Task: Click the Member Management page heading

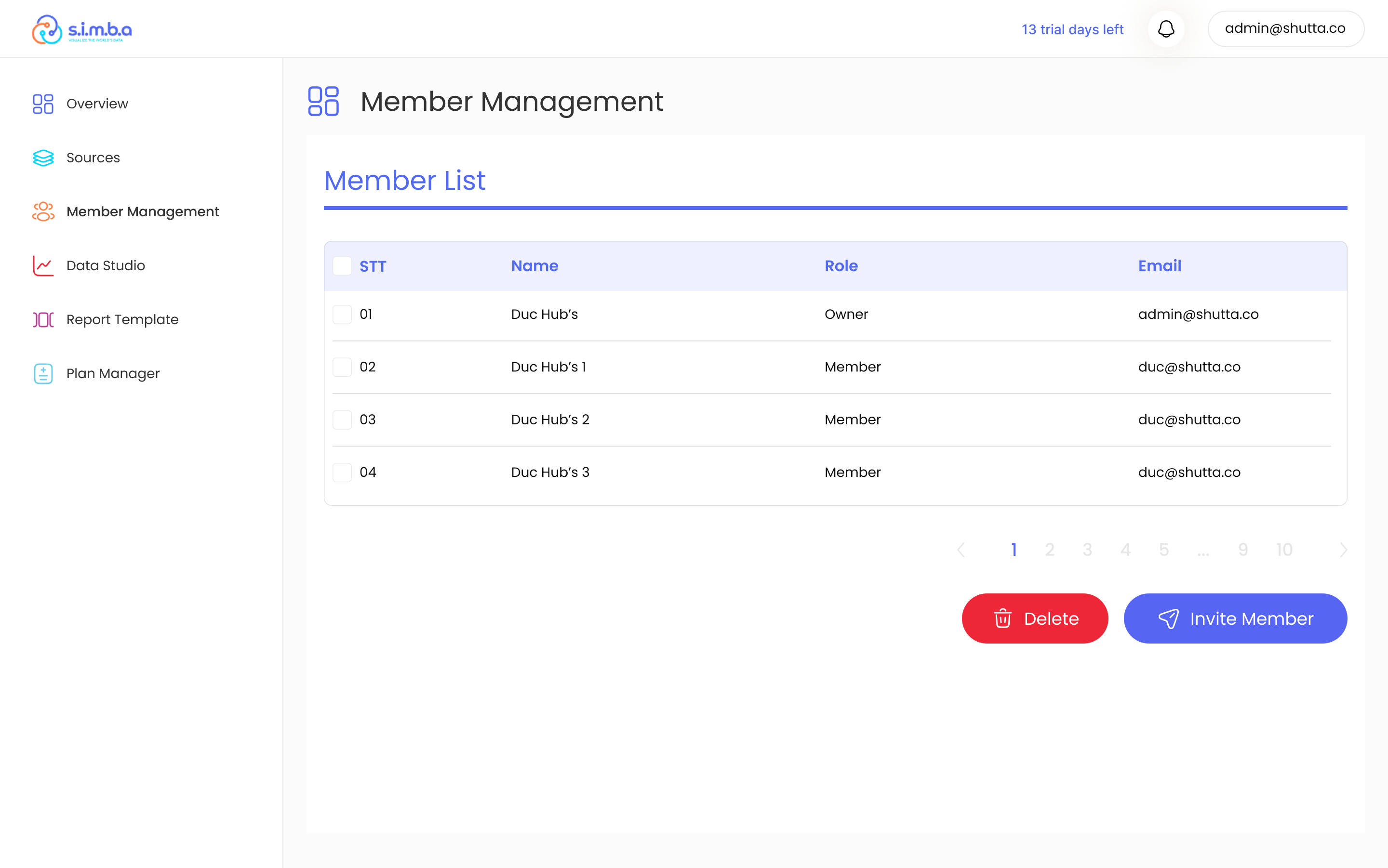Action: (512, 102)
